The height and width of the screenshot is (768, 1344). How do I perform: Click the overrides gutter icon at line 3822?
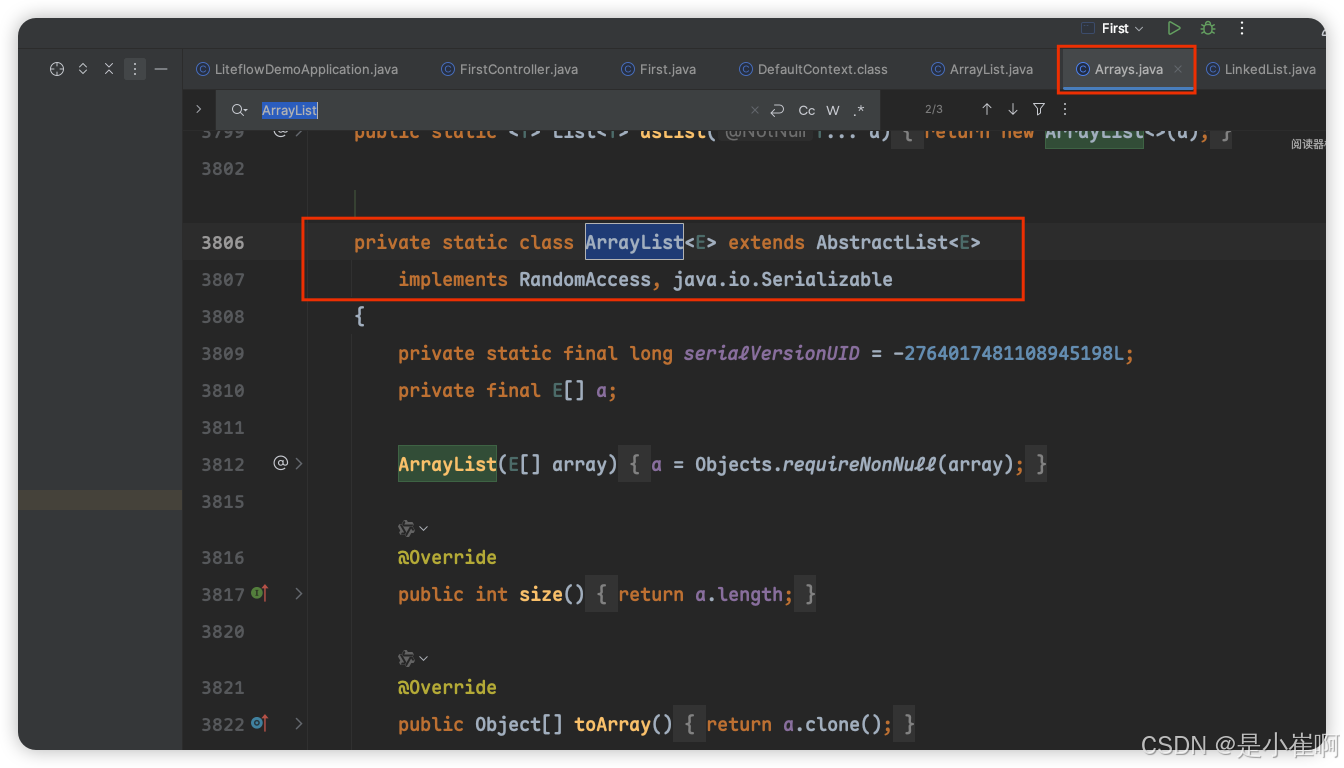[x=260, y=723]
